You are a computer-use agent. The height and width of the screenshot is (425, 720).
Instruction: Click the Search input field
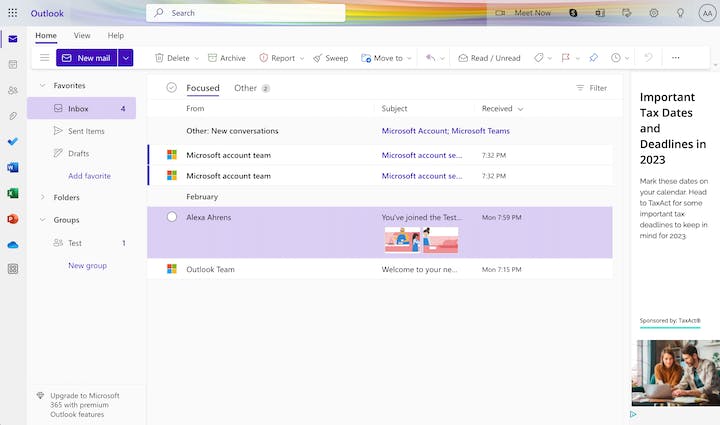(x=246, y=13)
